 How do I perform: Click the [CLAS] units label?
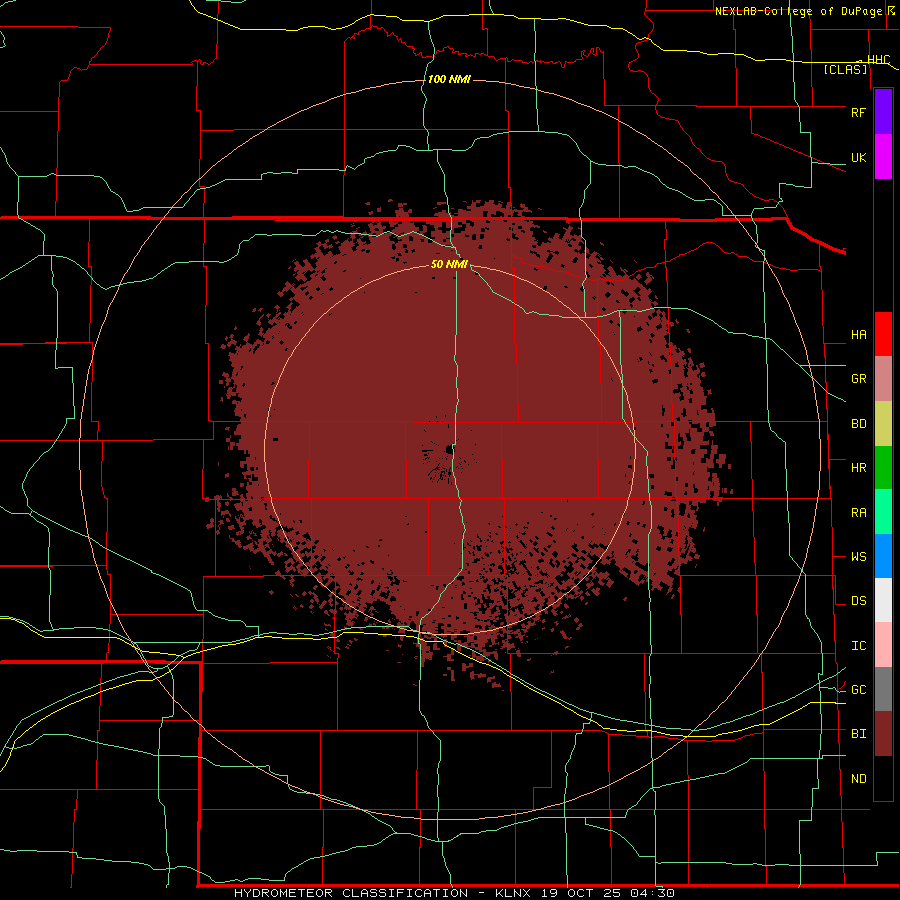[845, 69]
